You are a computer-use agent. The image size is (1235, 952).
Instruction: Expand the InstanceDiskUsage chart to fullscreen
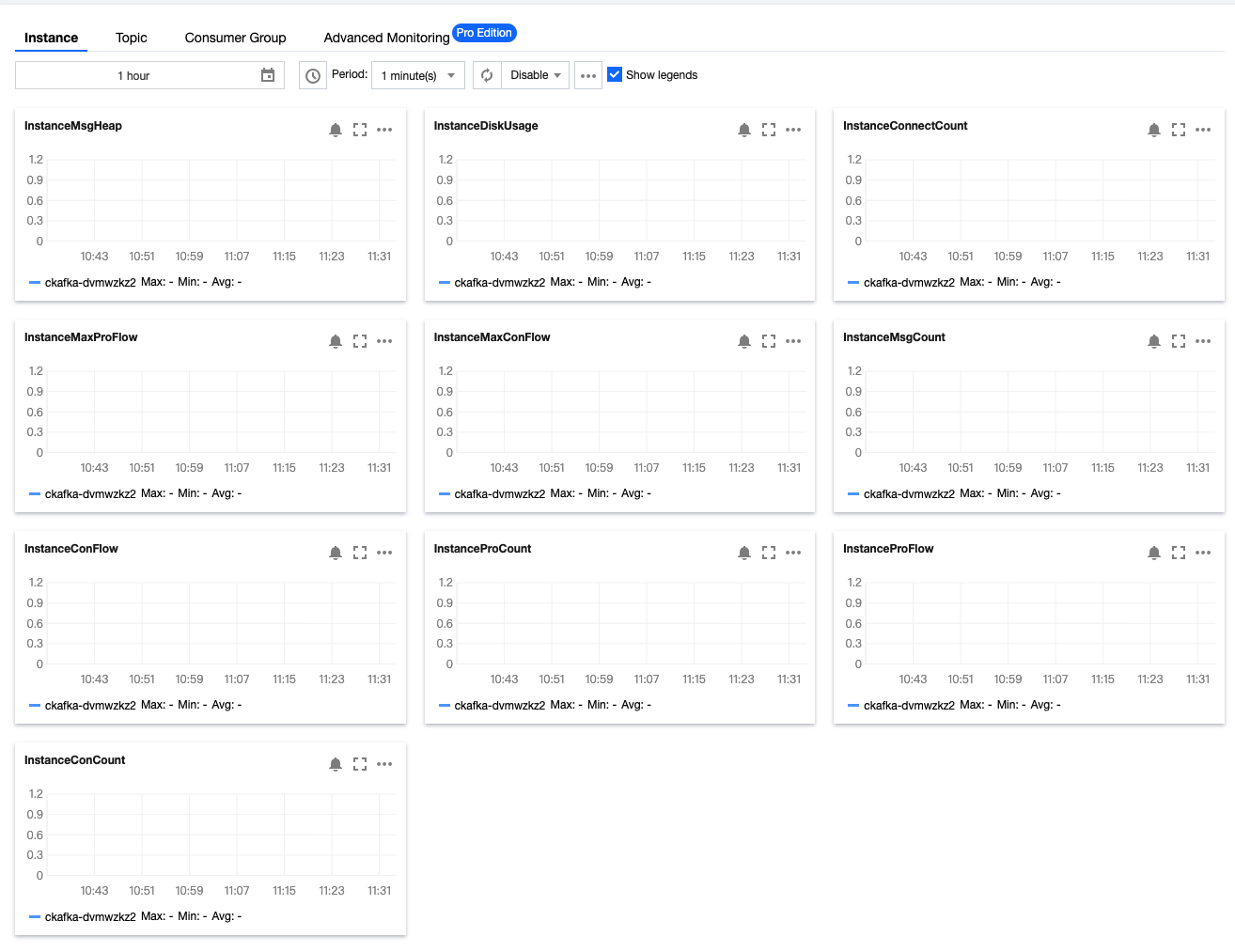coord(769,130)
